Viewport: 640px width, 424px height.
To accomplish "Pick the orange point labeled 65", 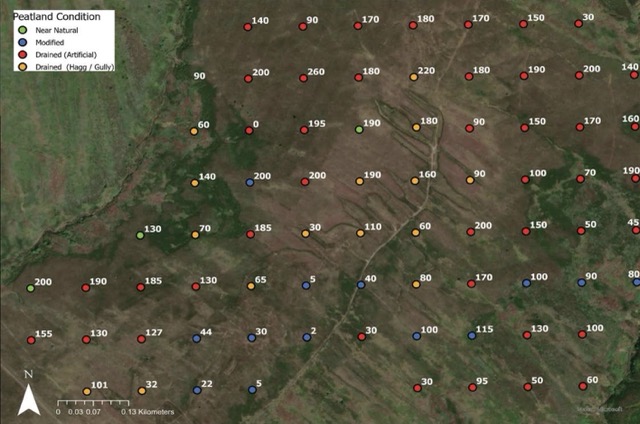I will tap(251, 286).
